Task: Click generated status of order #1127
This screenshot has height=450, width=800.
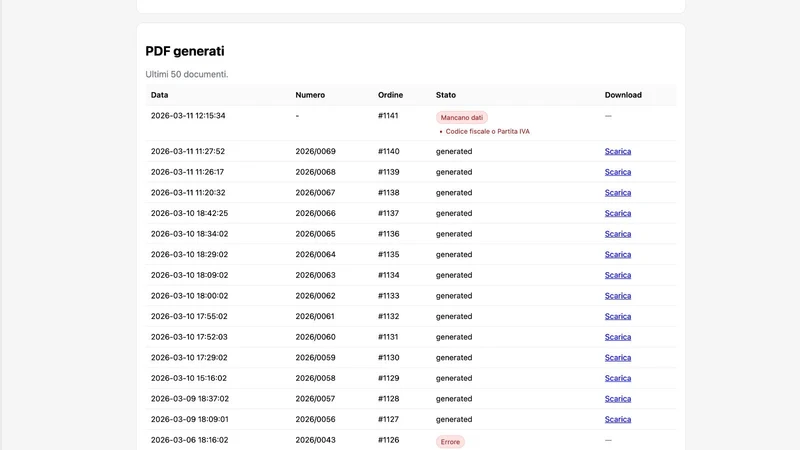Action: click(454, 419)
